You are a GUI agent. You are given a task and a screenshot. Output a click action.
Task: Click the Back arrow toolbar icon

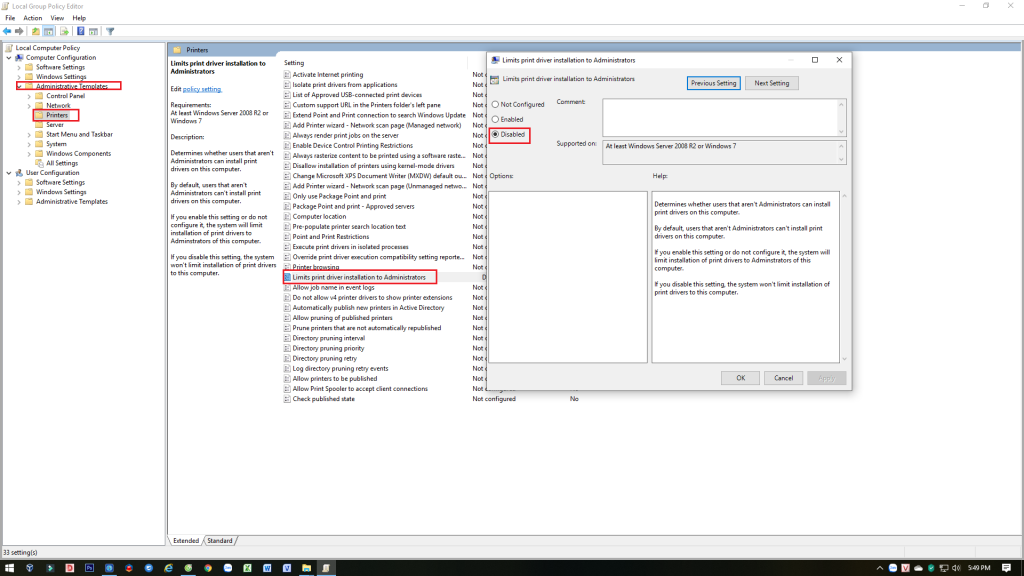(x=7, y=31)
